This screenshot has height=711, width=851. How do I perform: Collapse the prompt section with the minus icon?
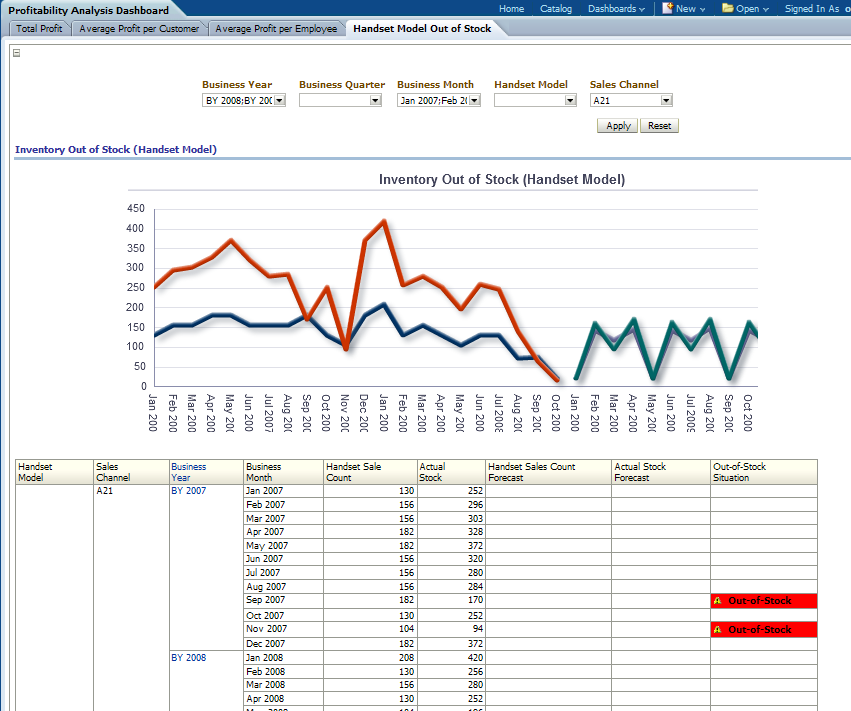(x=16, y=53)
